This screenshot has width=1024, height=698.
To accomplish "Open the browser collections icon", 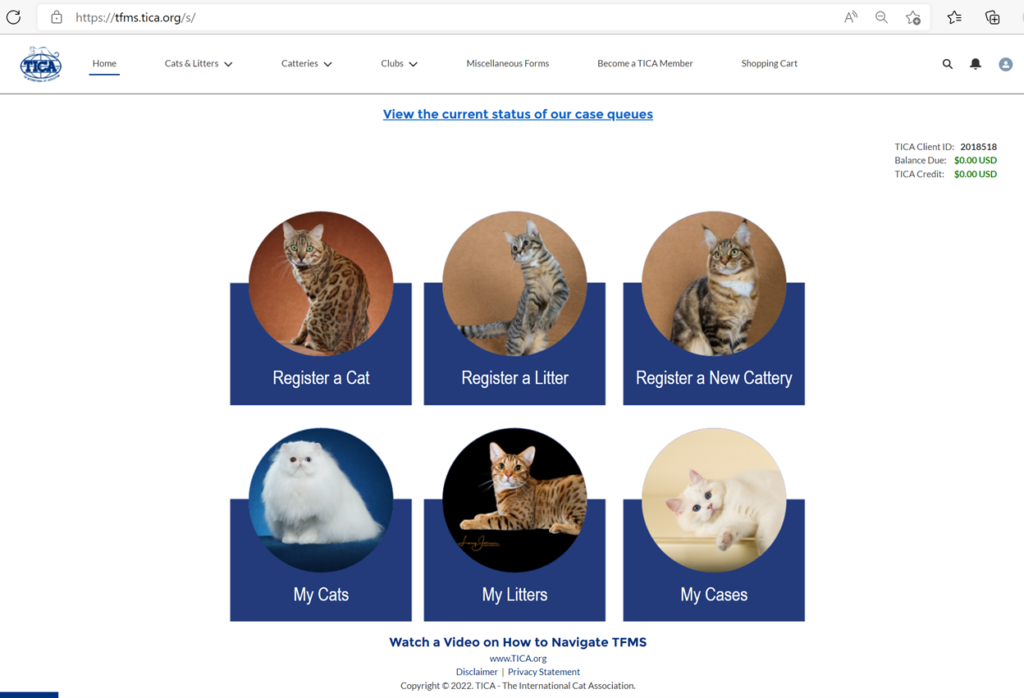I will point(992,18).
